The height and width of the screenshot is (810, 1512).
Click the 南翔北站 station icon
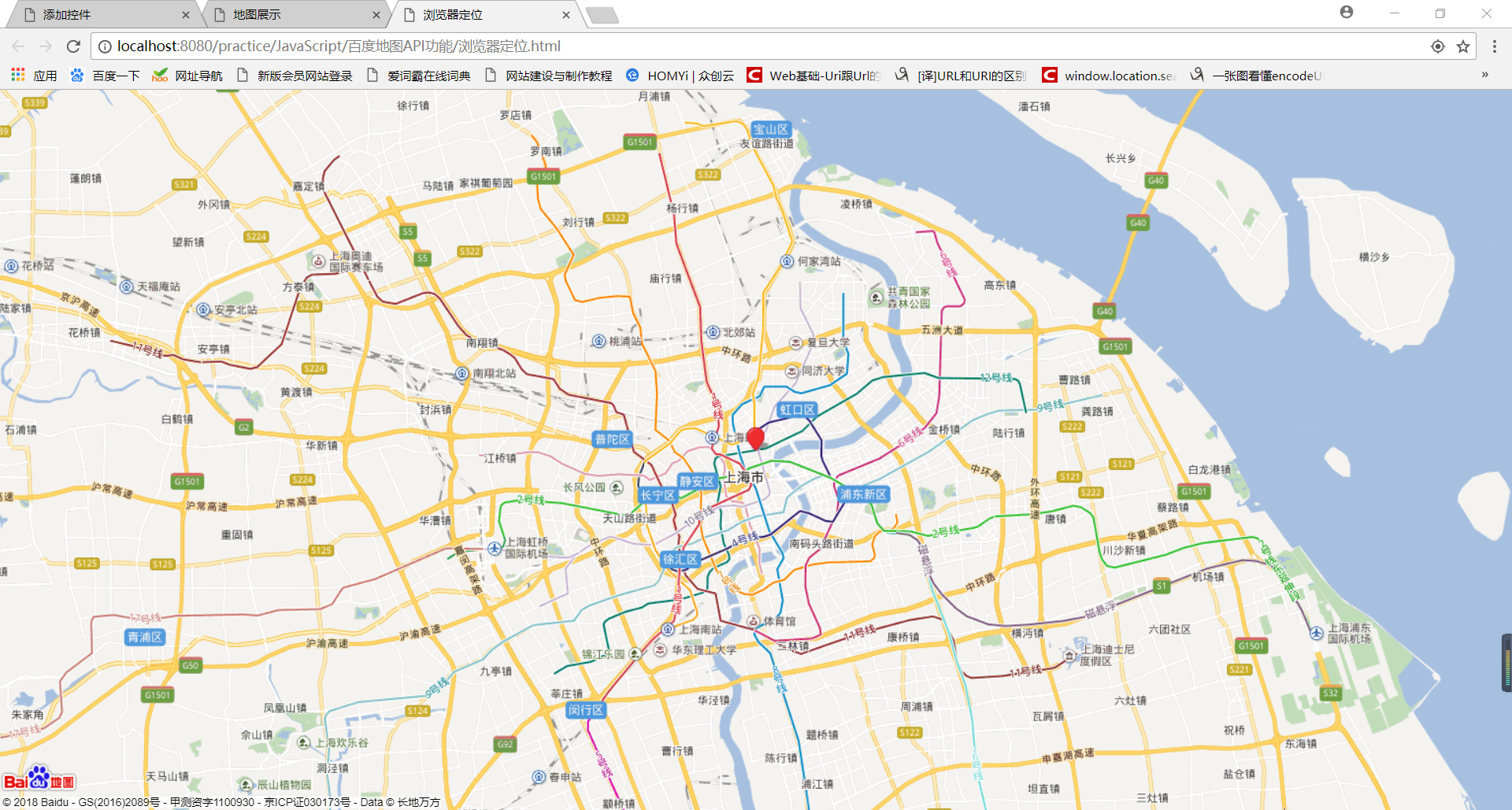pyautogui.click(x=462, y=373)
